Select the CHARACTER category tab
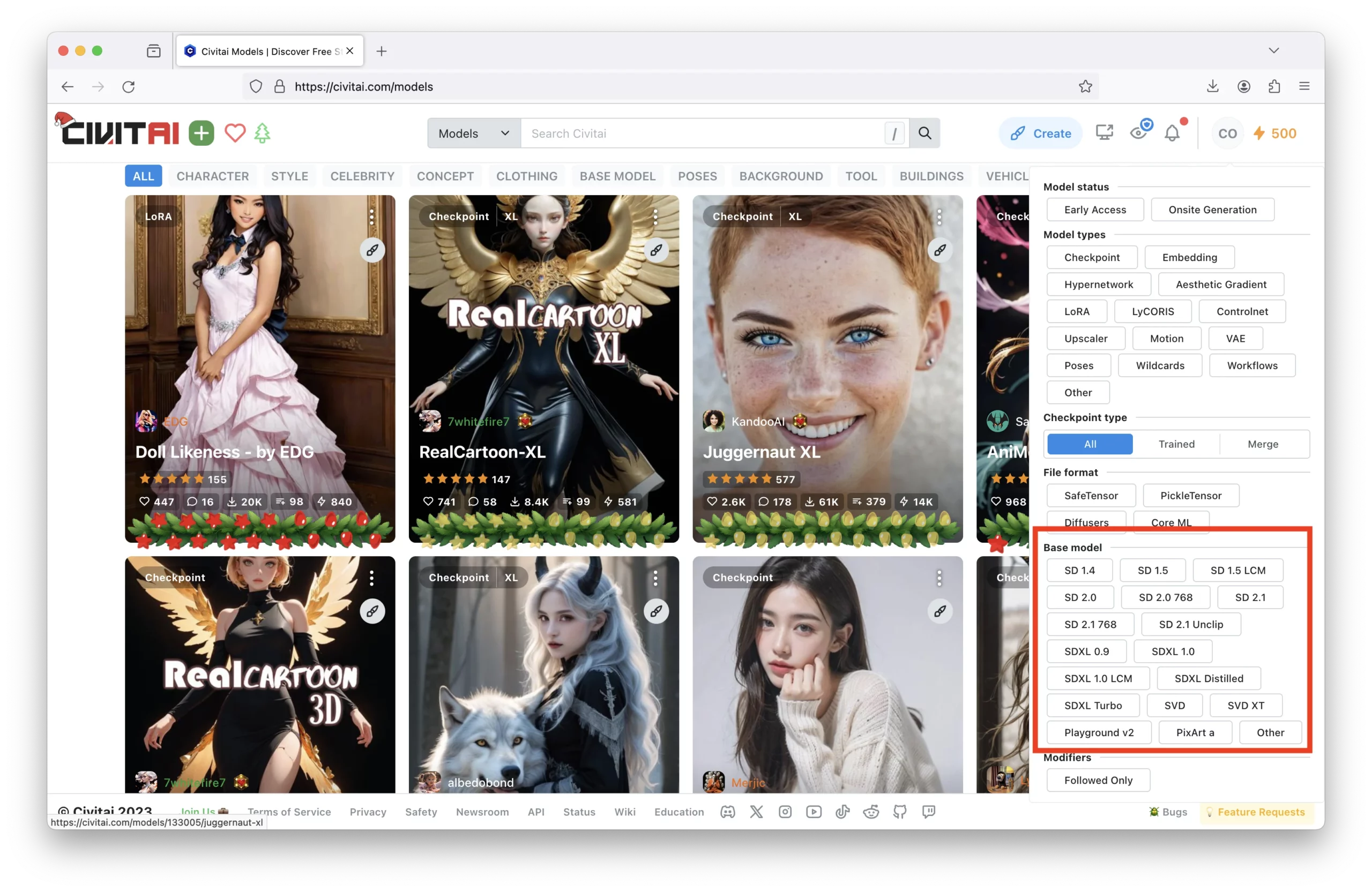 click(x=213, y=176)
